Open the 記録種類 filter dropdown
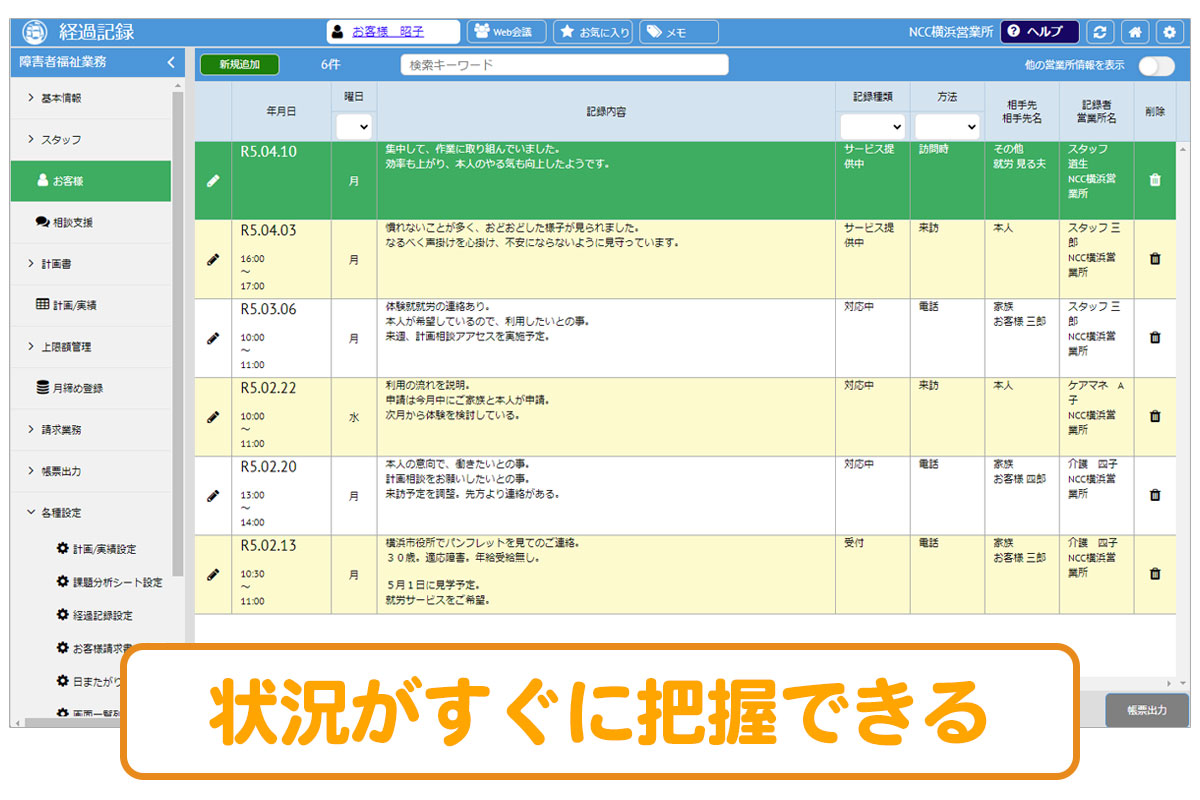 click(x=872, y=127)
